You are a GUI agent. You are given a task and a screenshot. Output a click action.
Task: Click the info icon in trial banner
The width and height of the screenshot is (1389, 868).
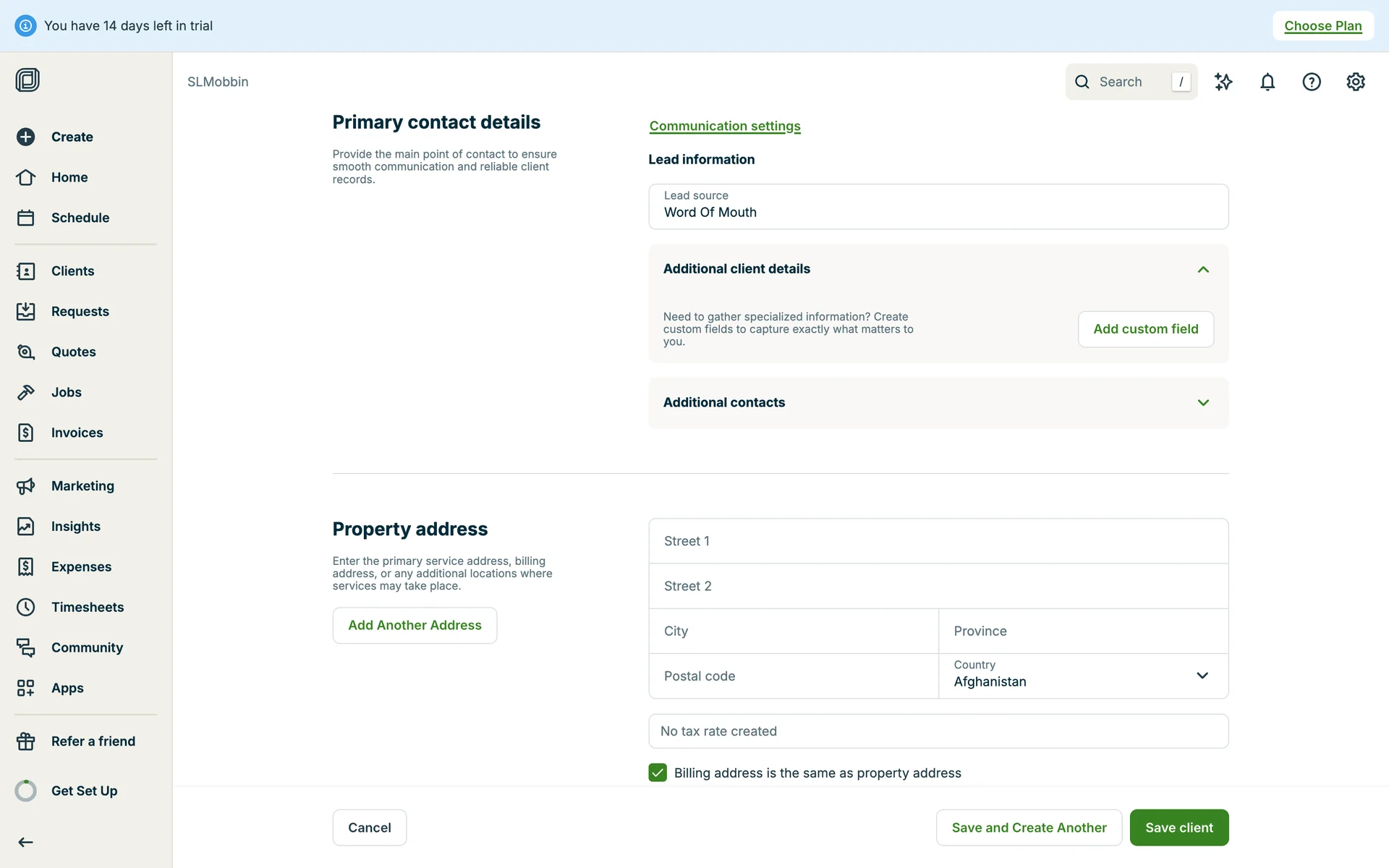25,26
